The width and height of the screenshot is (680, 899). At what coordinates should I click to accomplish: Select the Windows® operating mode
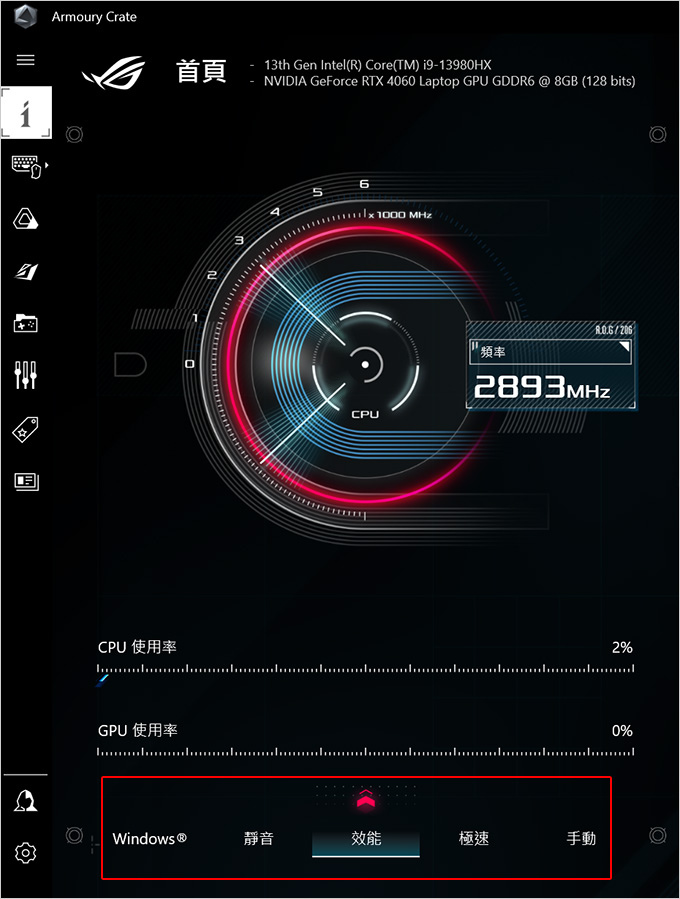pos(150,839)
